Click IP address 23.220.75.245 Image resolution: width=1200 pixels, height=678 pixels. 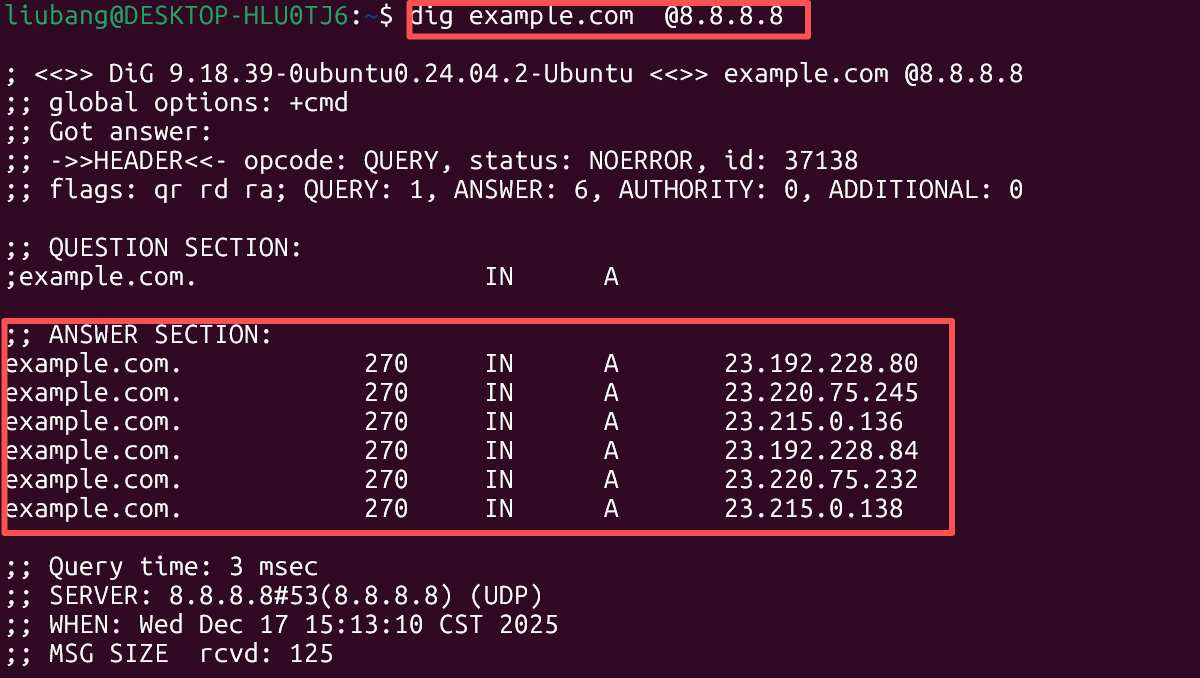(821, 393)
